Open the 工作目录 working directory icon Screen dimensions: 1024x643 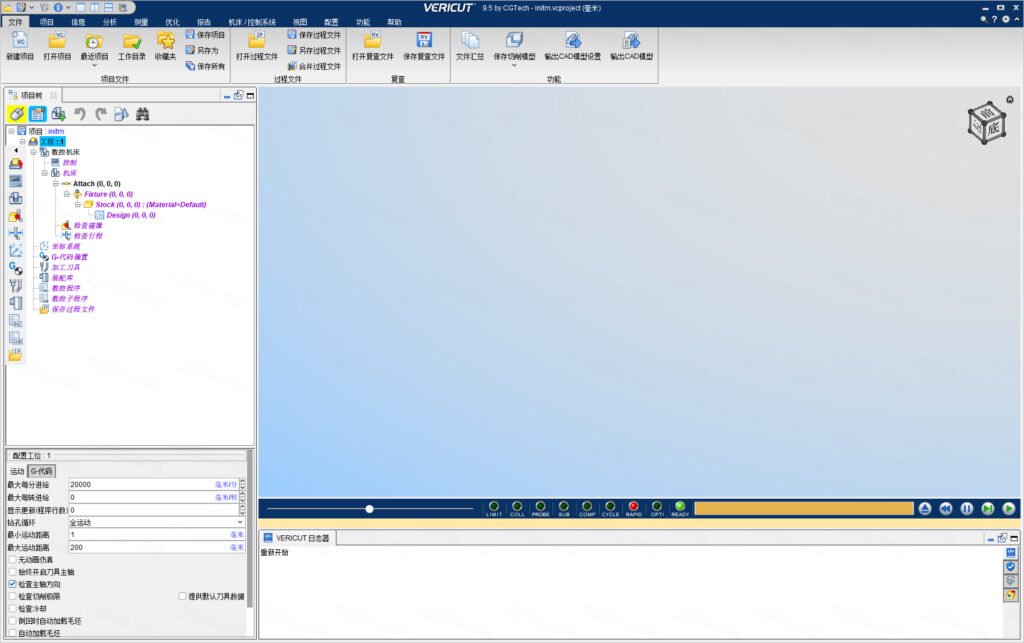[131, 41]
